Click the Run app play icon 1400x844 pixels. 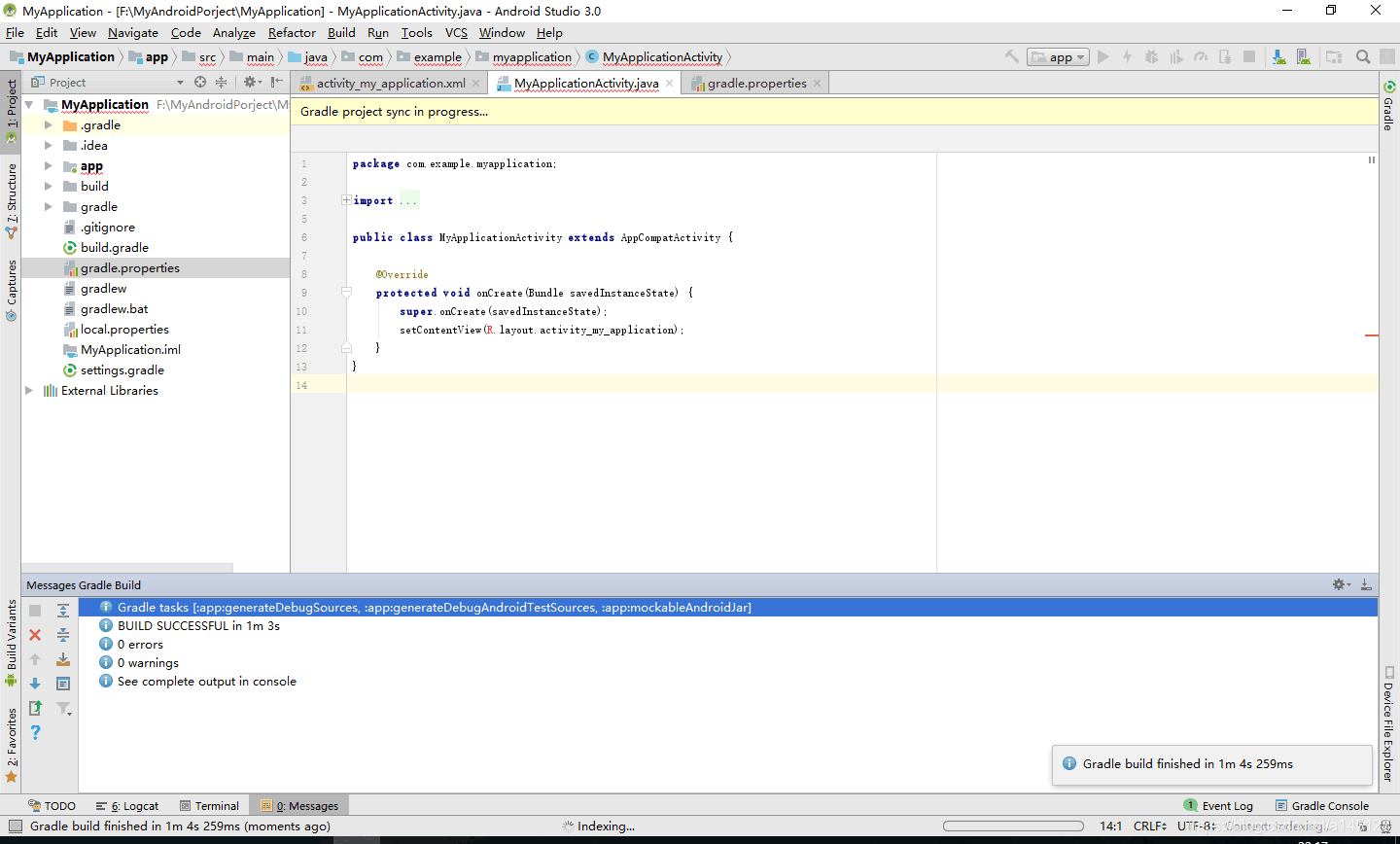click(x=1103, y=57)
